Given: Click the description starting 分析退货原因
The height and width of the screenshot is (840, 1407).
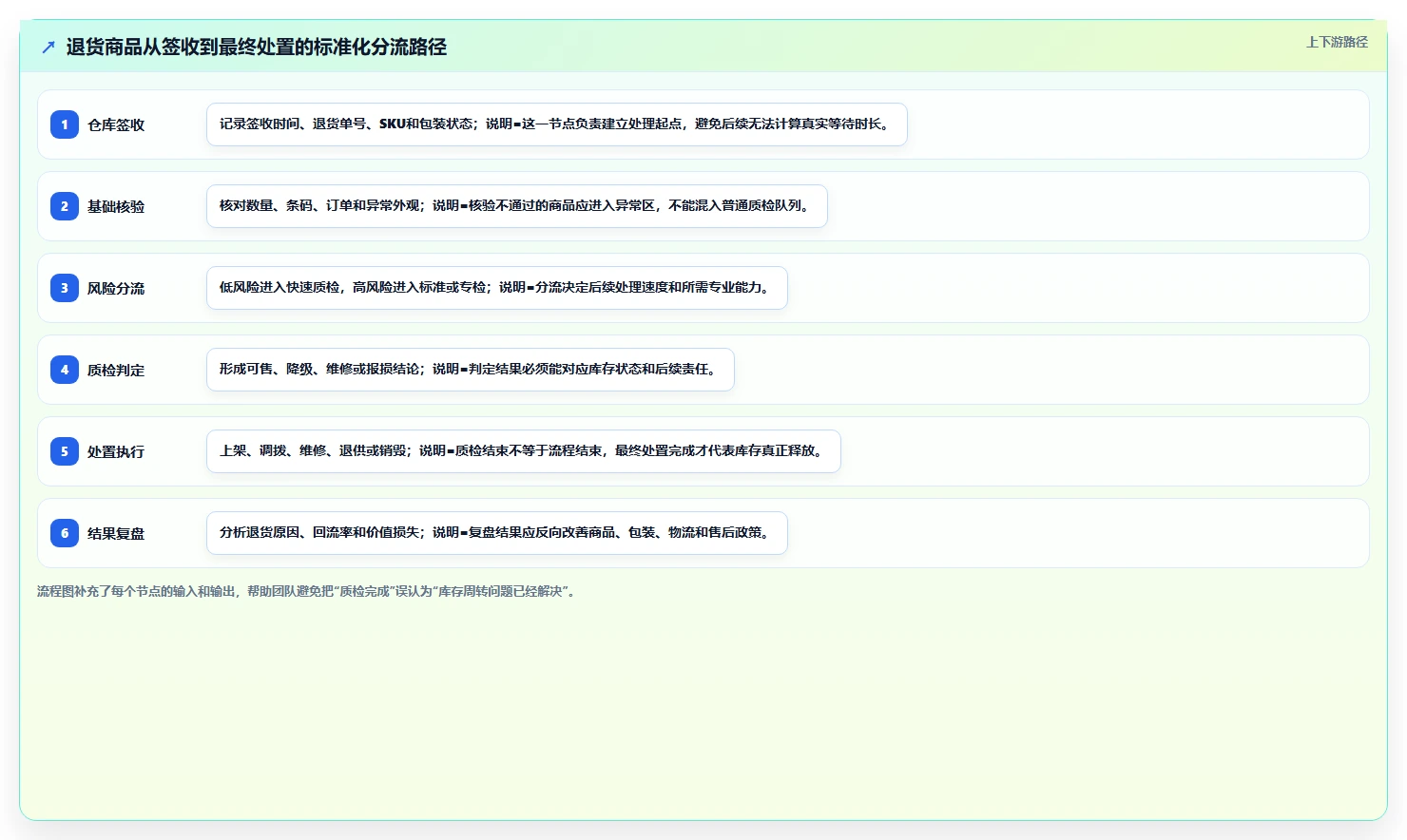Looking at the screenshot, I should [497, 533].
